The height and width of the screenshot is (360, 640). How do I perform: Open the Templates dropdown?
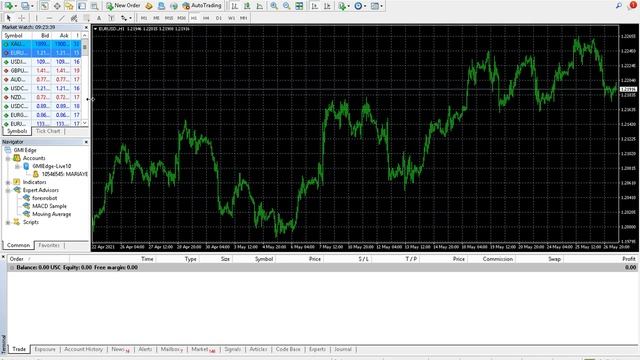pyautogui.click(x=376, y=6)
